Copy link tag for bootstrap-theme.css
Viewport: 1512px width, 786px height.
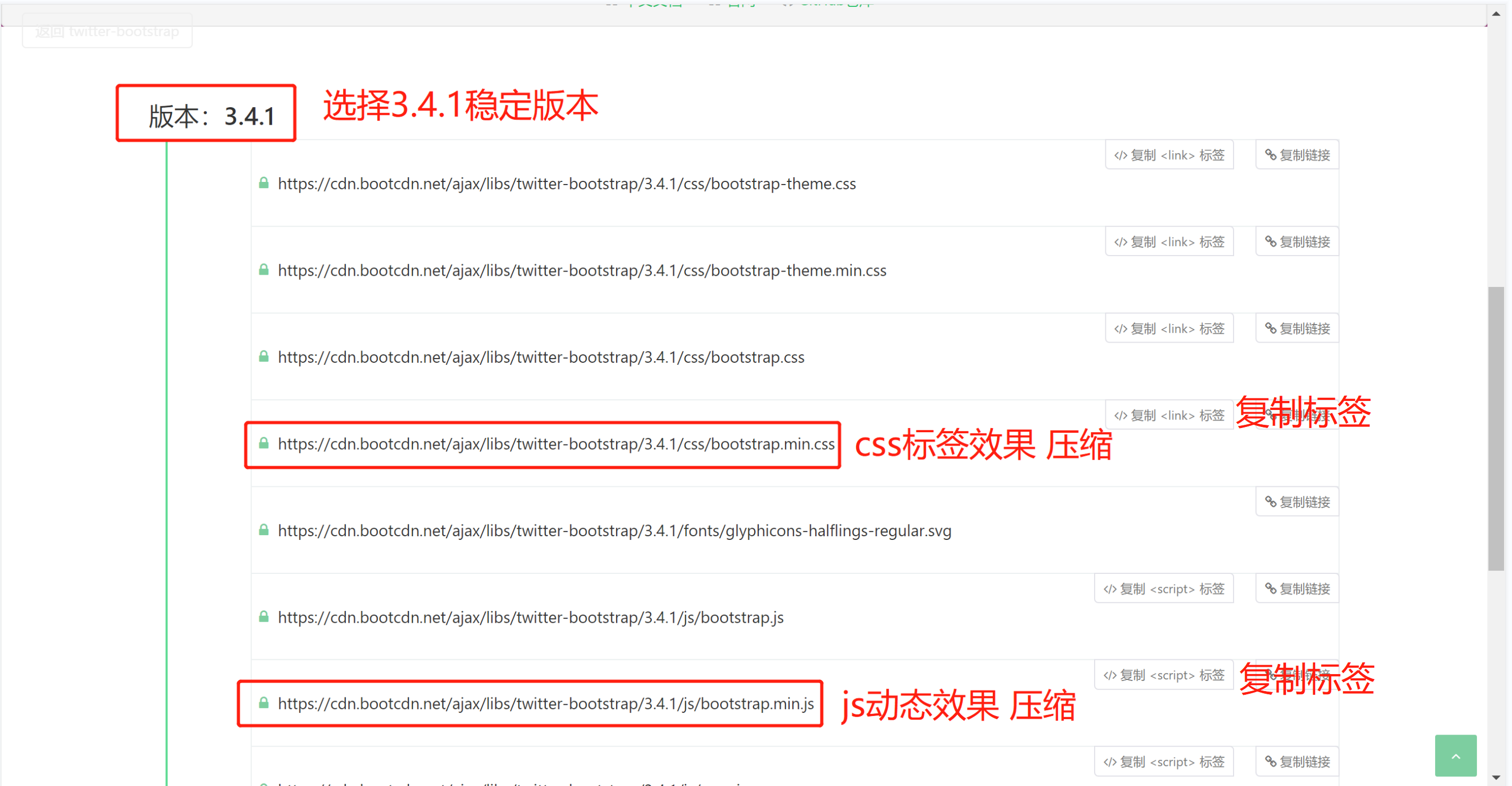click(1169, 155)
